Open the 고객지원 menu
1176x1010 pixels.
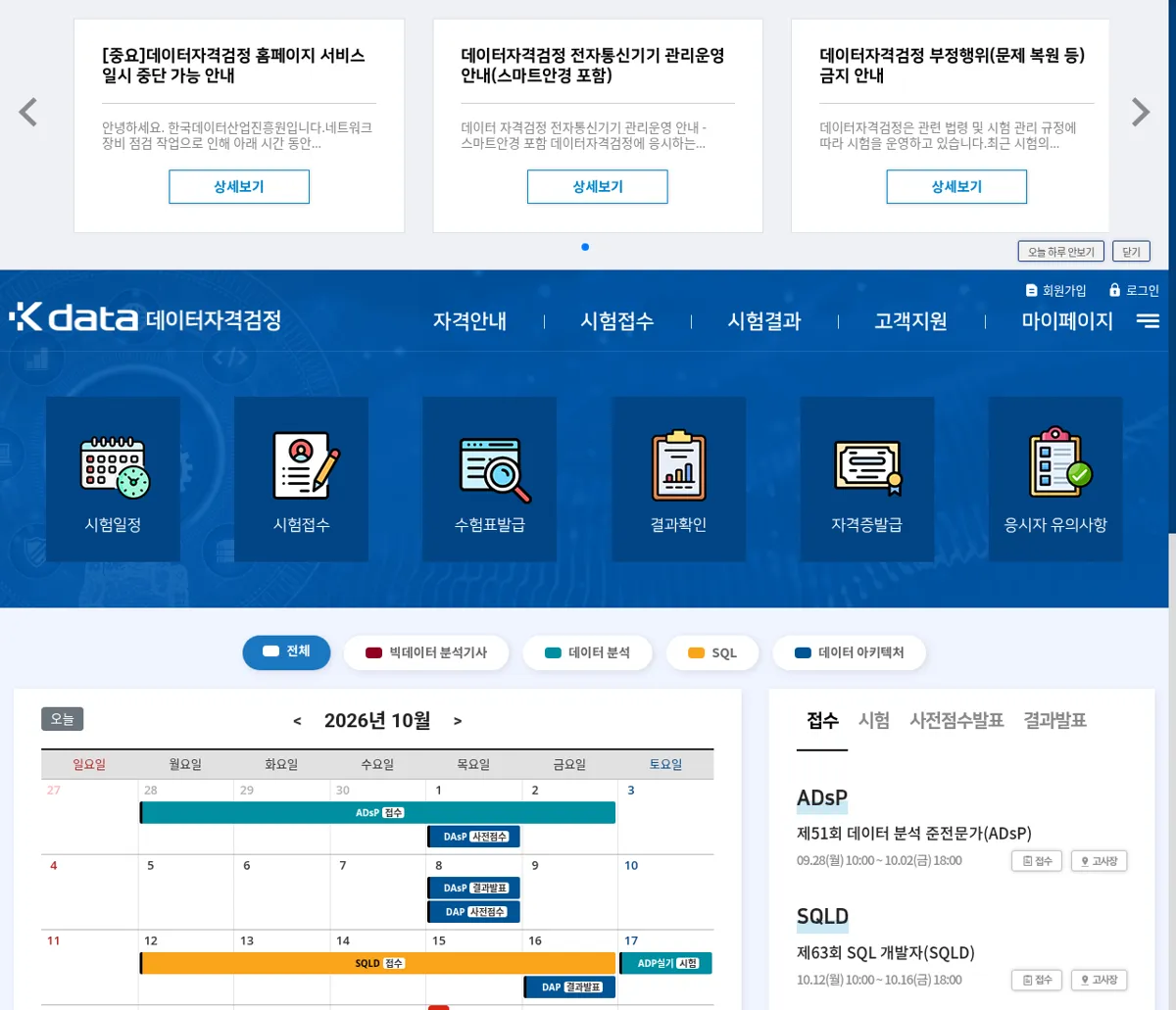tap(910, 321)
